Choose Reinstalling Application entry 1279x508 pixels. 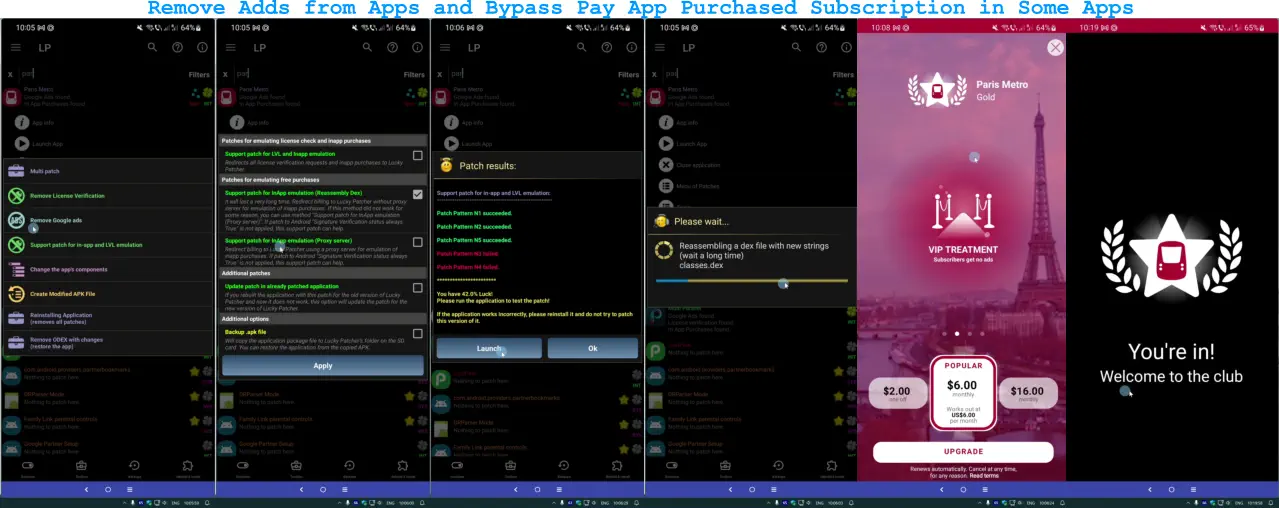pyautogui.click(x=109, y=318)
